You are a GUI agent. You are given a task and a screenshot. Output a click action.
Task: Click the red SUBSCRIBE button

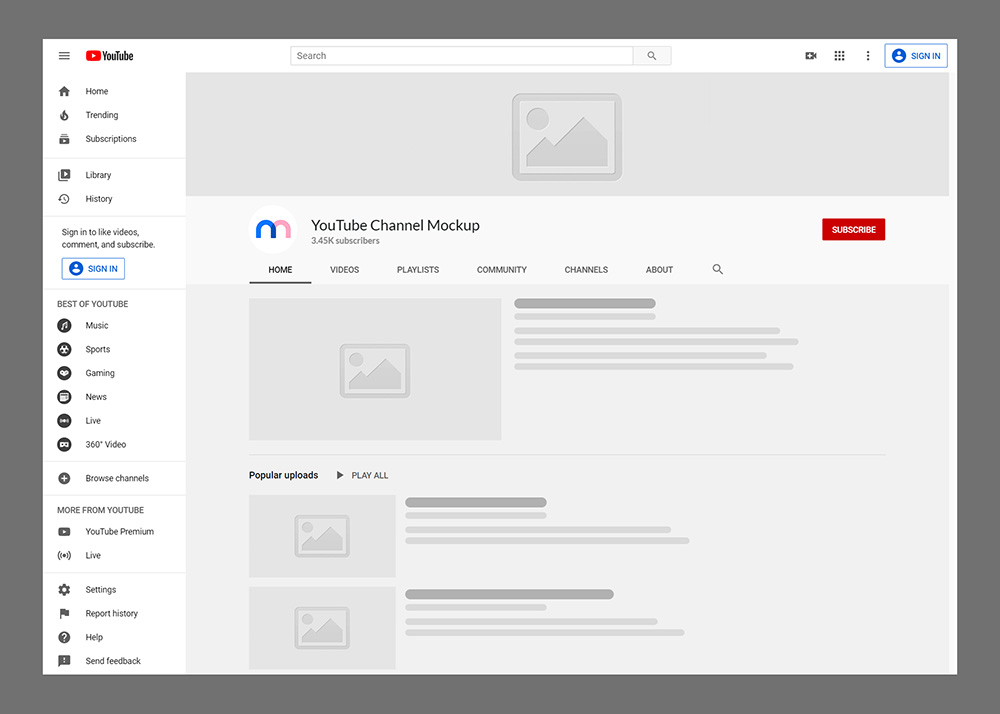(x=853, y=230)
